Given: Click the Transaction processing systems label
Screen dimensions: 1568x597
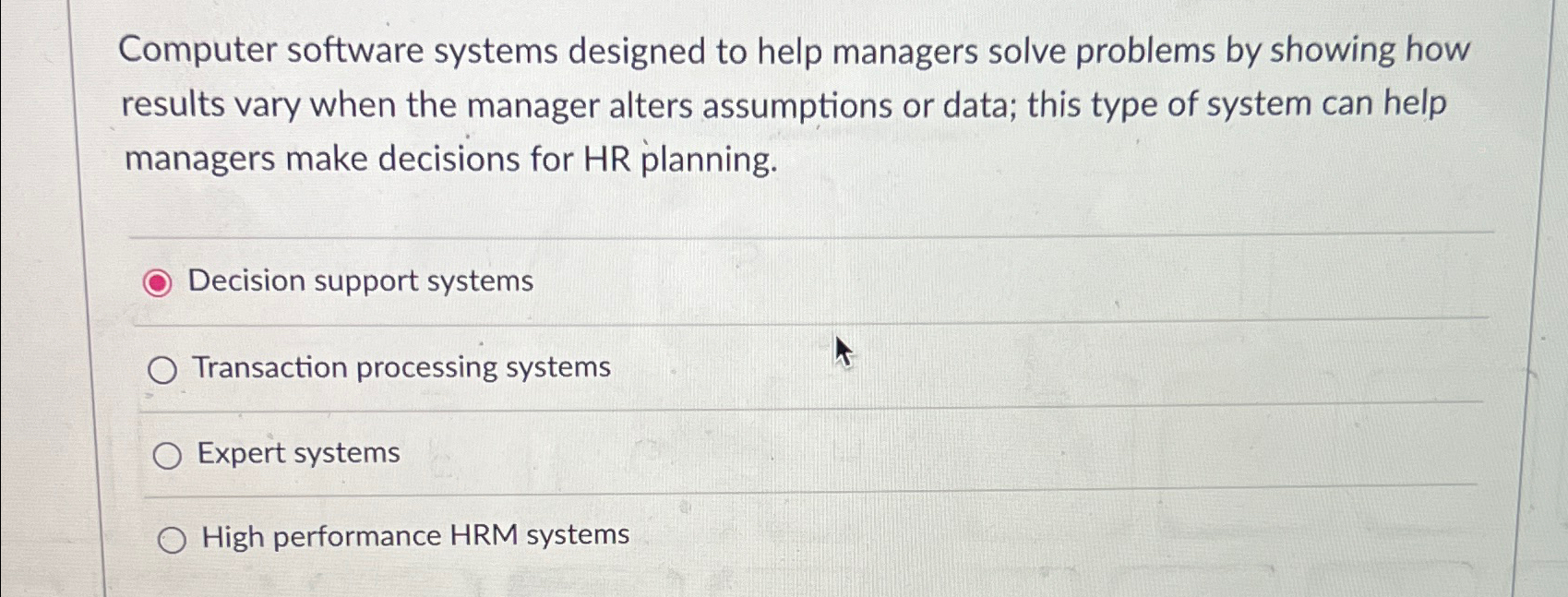Looking at the screenshot, I should (x=400, y=367).
